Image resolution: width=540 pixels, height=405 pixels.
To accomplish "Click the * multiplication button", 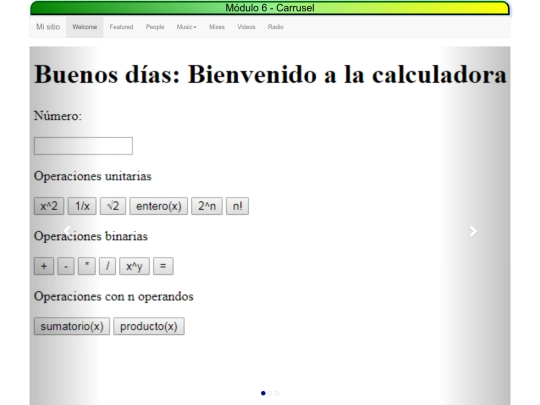I will [87, 266].
